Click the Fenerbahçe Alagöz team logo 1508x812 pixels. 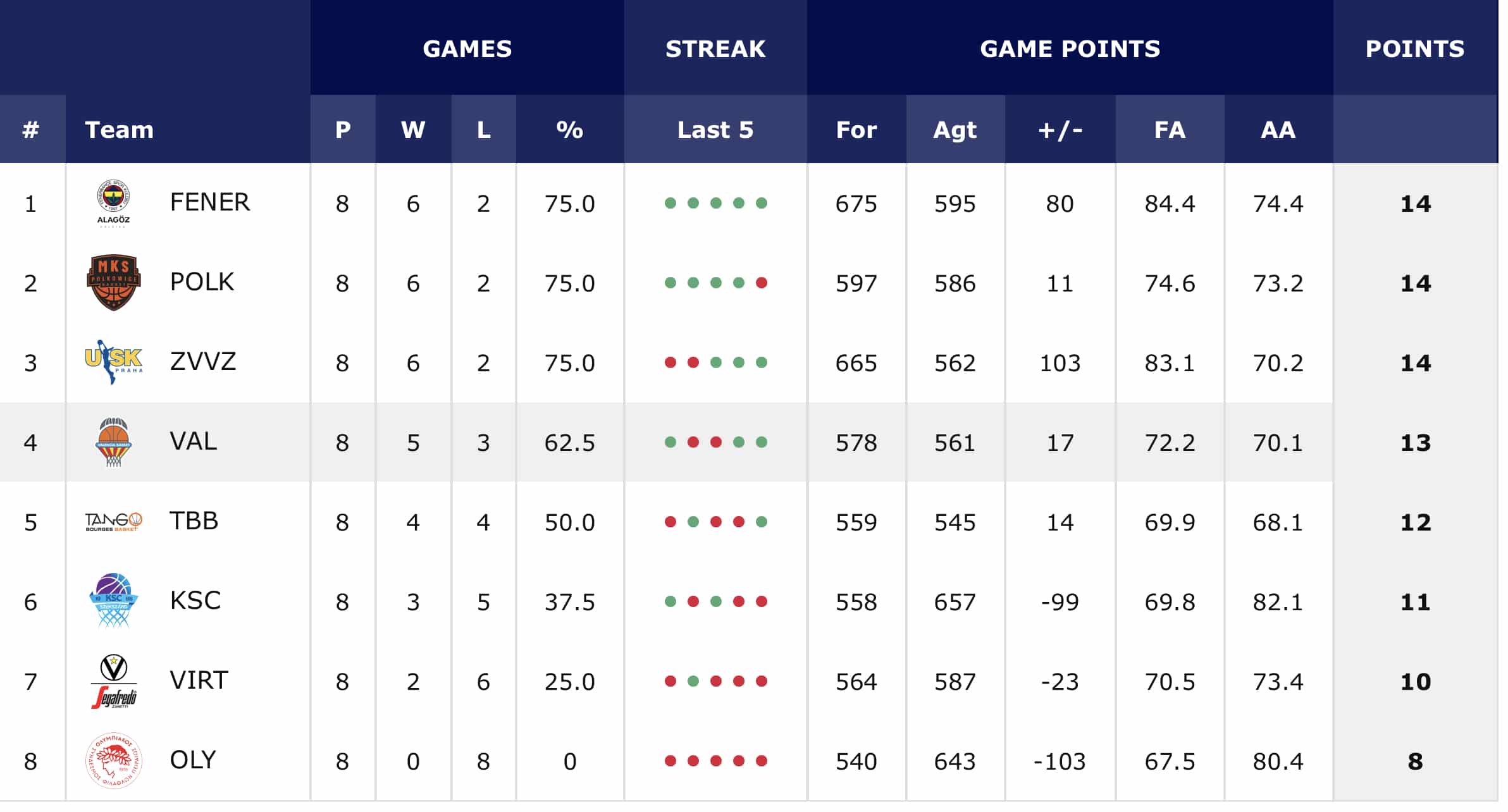113,203
